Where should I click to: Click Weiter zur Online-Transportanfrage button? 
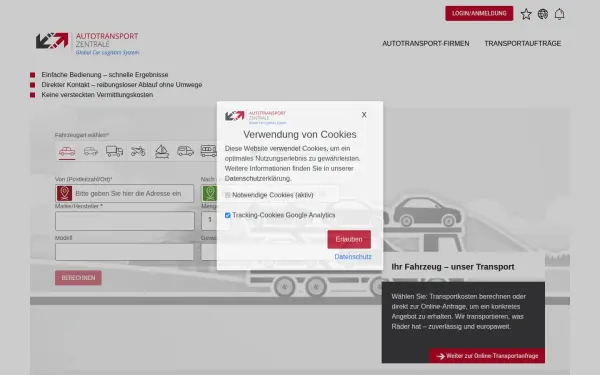point(487,356)
